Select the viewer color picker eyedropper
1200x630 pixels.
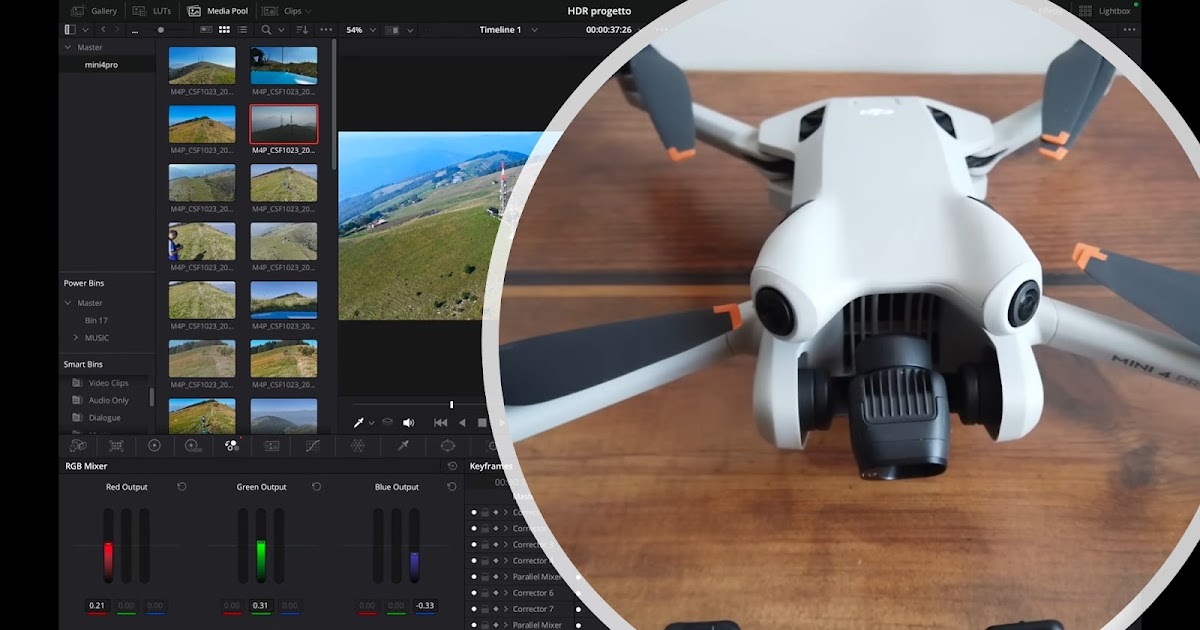coord(359,422)
